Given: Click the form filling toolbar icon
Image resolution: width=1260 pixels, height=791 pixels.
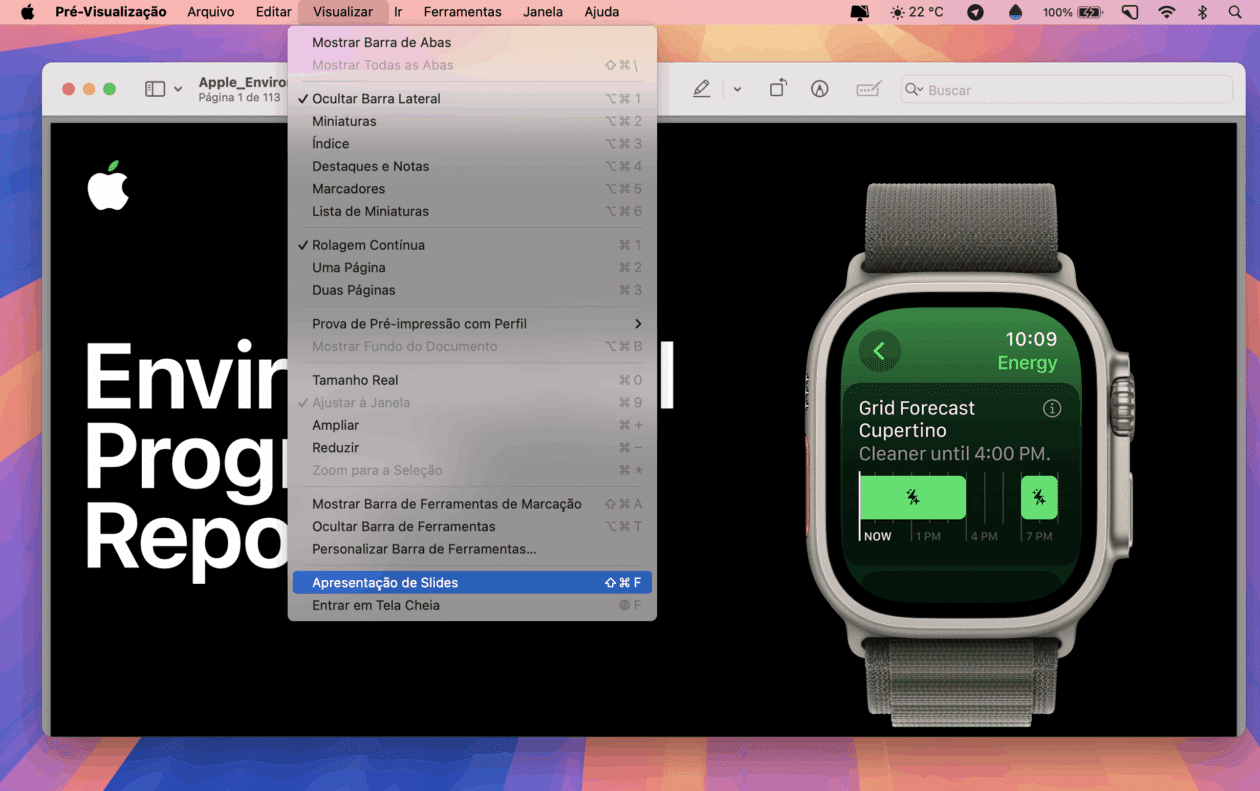Looking at the screenshot, I should (868, 89).
